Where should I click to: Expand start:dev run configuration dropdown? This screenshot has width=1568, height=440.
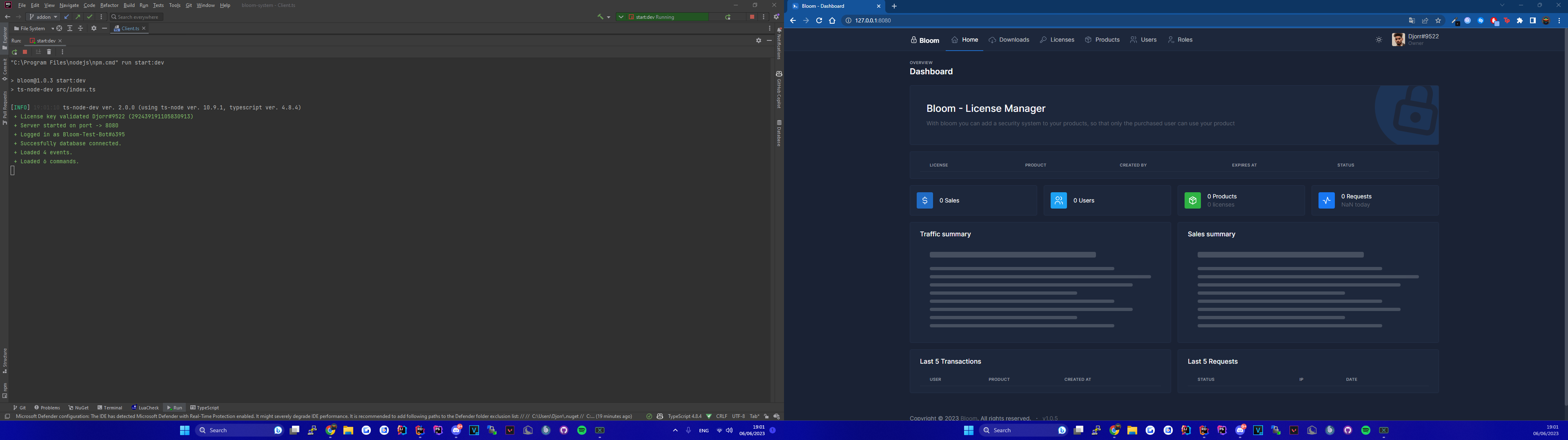click(621, 17)
